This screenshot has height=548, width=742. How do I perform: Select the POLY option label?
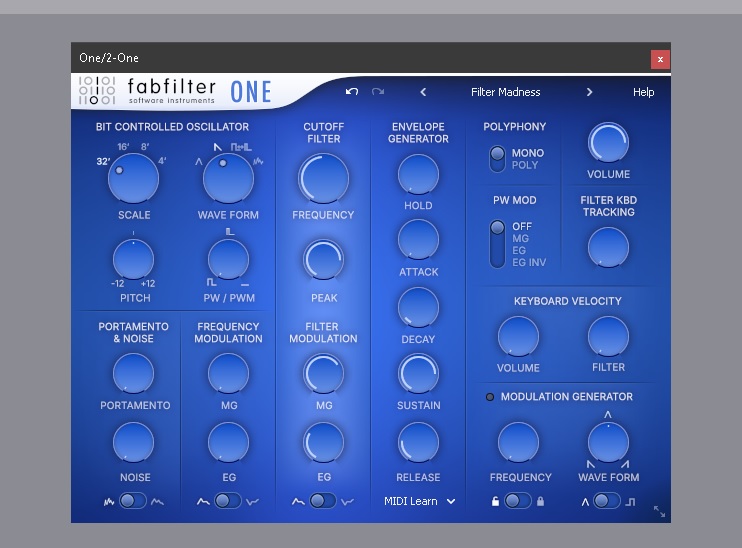(525, 165)
